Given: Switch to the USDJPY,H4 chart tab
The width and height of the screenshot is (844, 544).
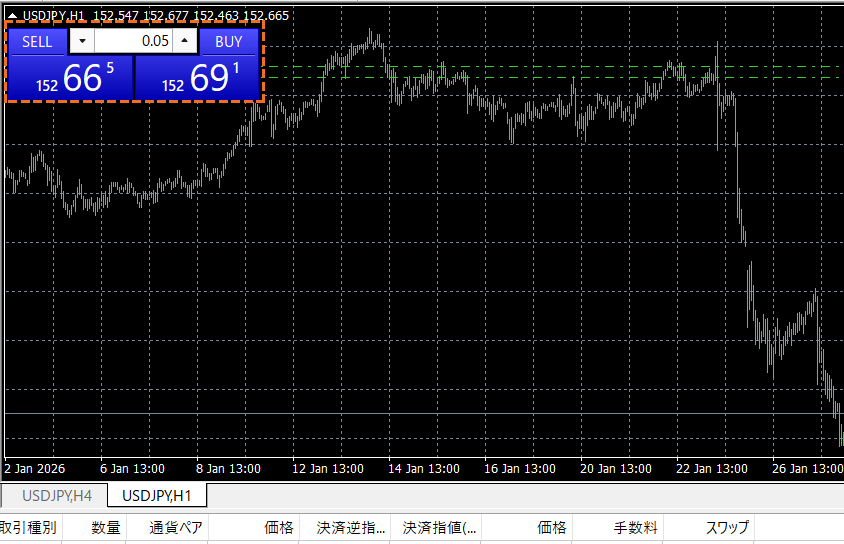Looking at the screenshot, I should point(57,495).
